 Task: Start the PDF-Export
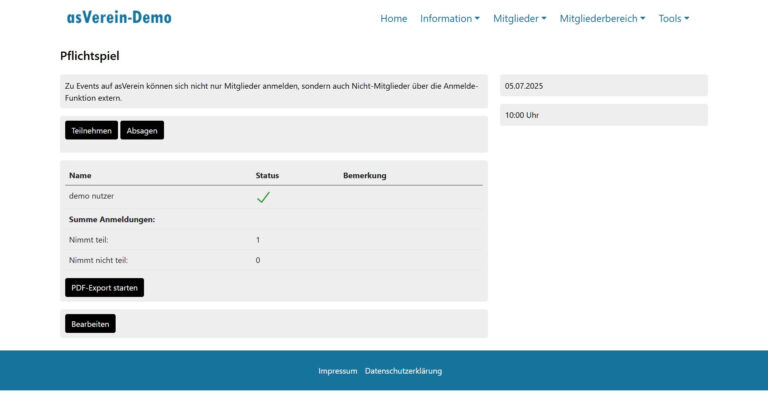(x=104, y=288)
